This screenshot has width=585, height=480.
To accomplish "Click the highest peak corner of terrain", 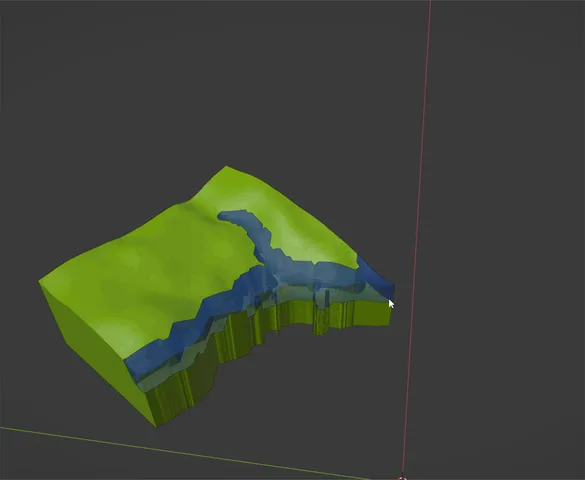I will pos(226,167).
